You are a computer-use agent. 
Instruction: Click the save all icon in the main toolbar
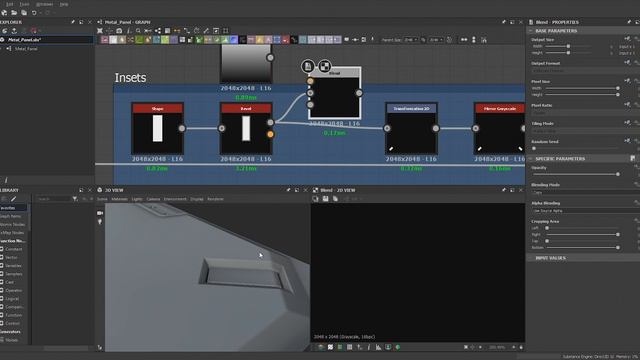pos(24,13)
